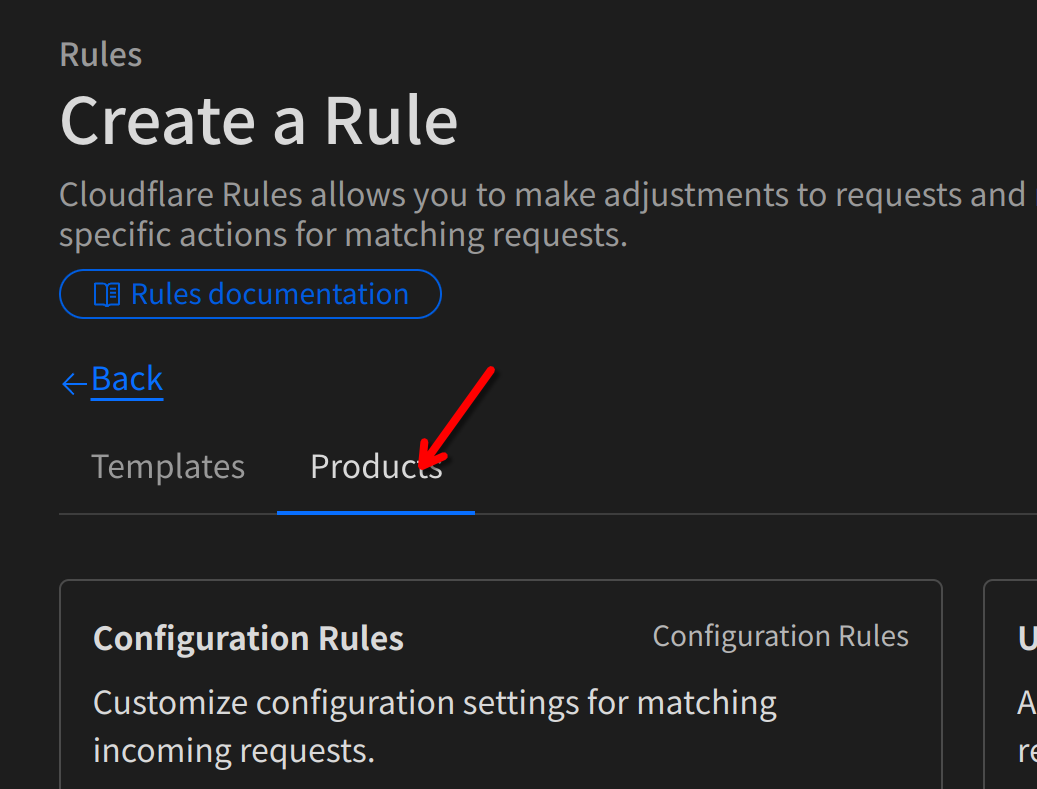Click the Configuration Rules tag label on card

780,636
